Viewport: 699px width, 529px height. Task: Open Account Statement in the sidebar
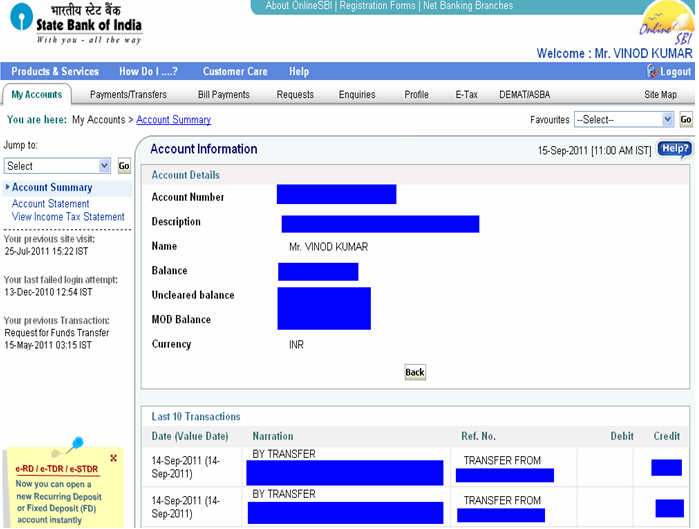(50, 204)
